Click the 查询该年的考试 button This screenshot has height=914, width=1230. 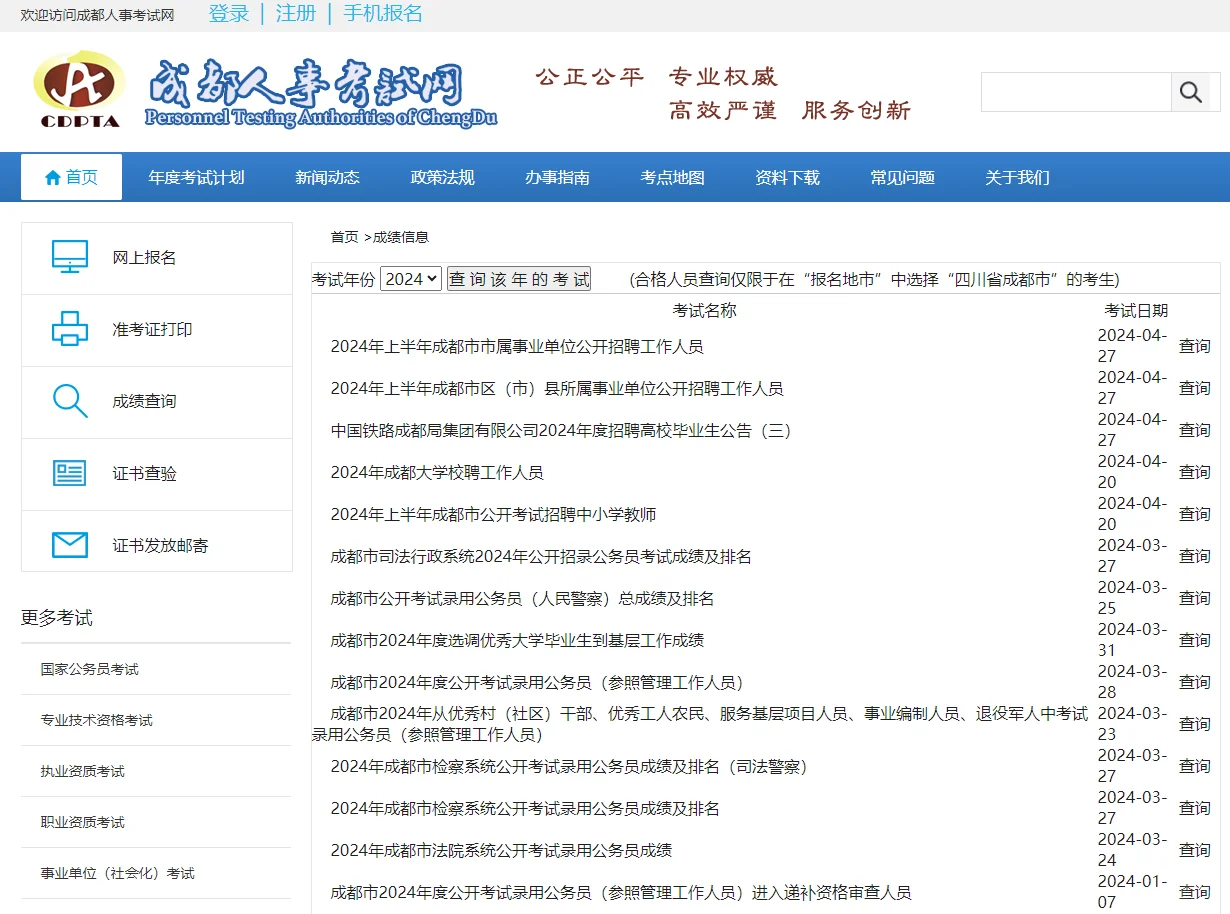pyautogui.click(x=519, y=279)
